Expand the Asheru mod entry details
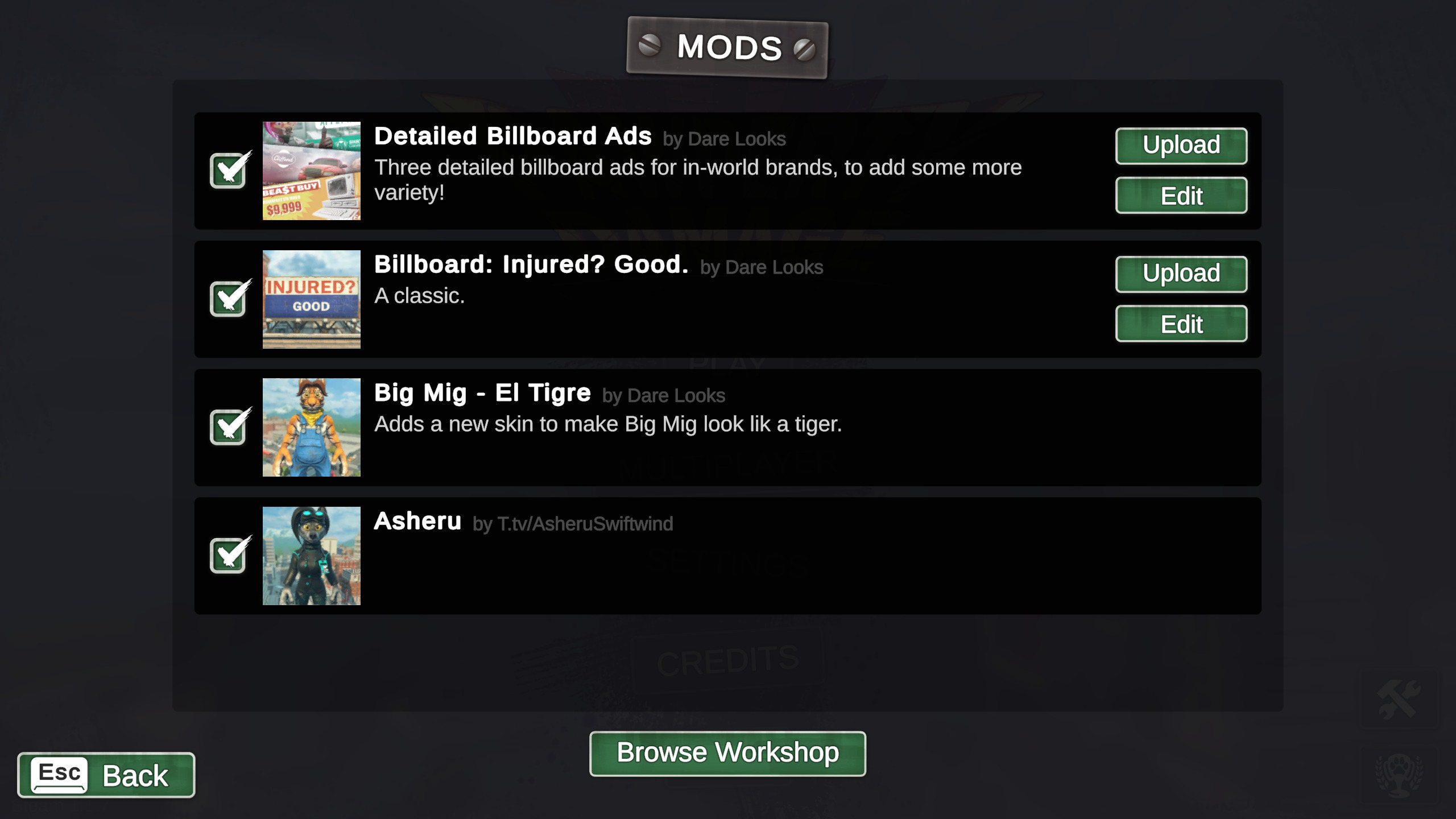1456x819 pixels. pyautogui.click(x=728, y=554)
